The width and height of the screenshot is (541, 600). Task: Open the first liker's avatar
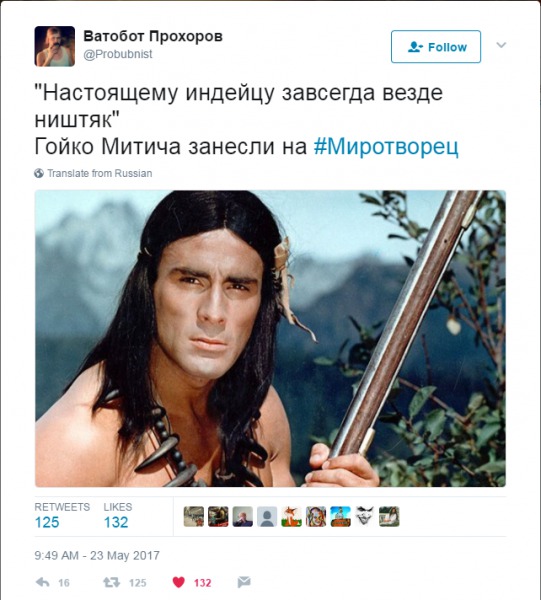click(194, 516)
